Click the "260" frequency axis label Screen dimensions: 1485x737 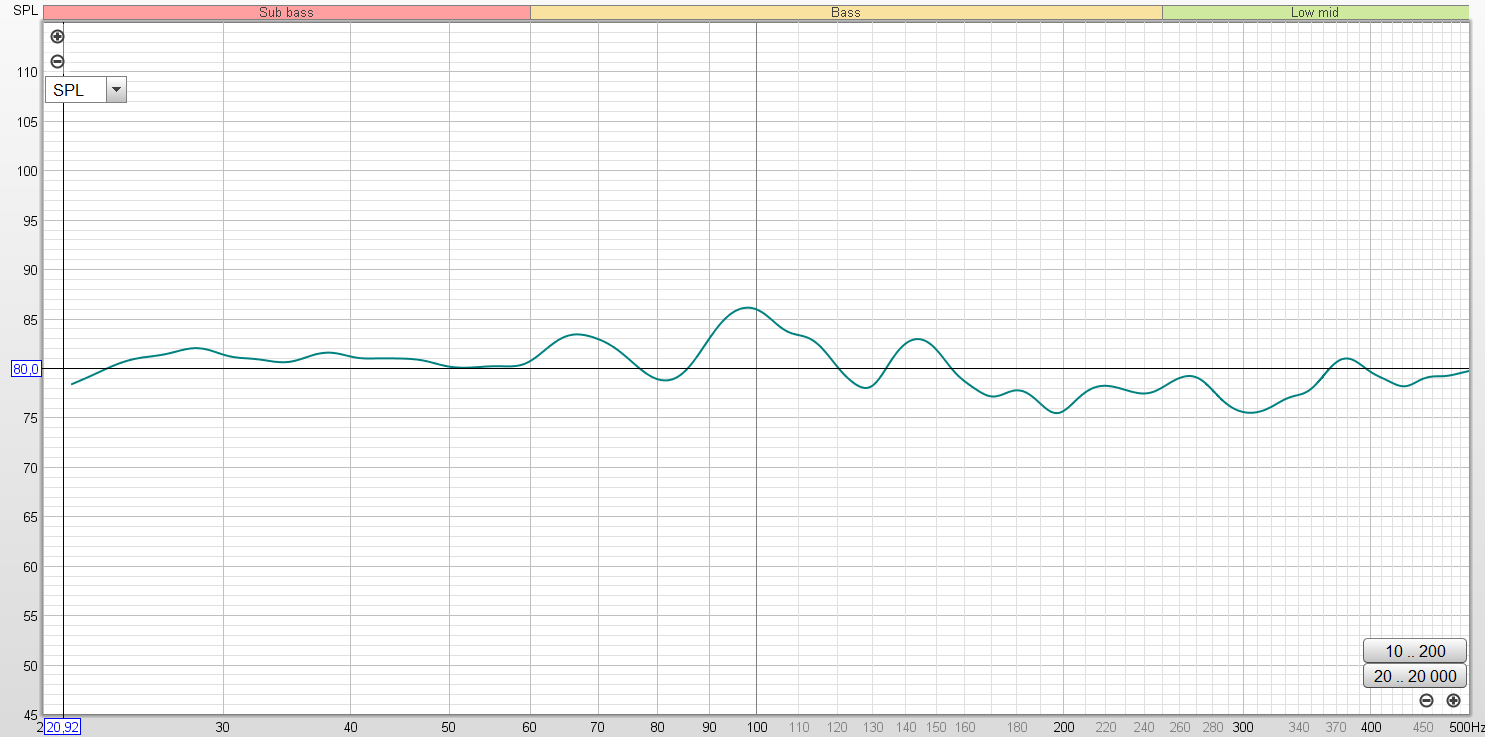1180,727
